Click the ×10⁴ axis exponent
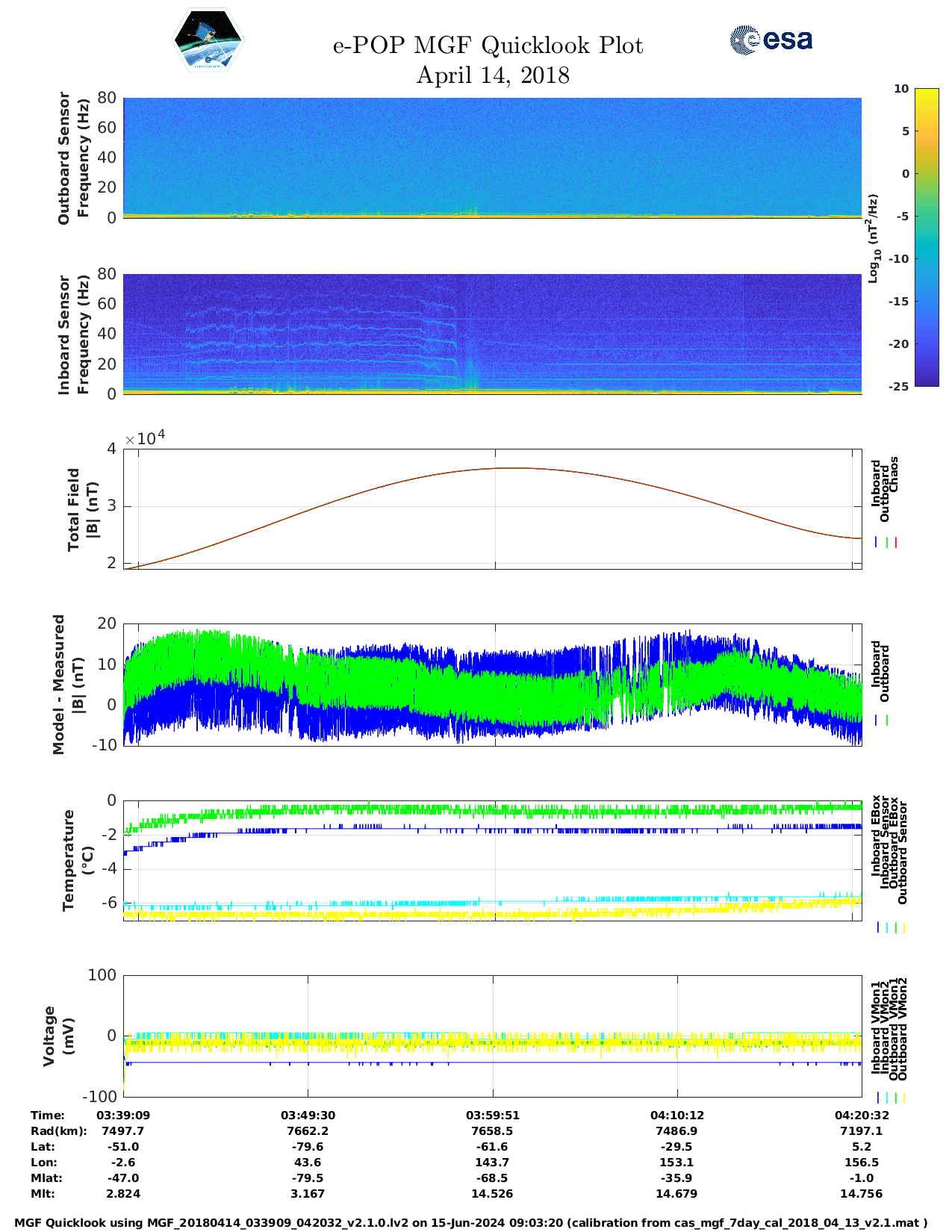Image resolution: width=952 pixels, height=1232 pixels. (145, 438)
